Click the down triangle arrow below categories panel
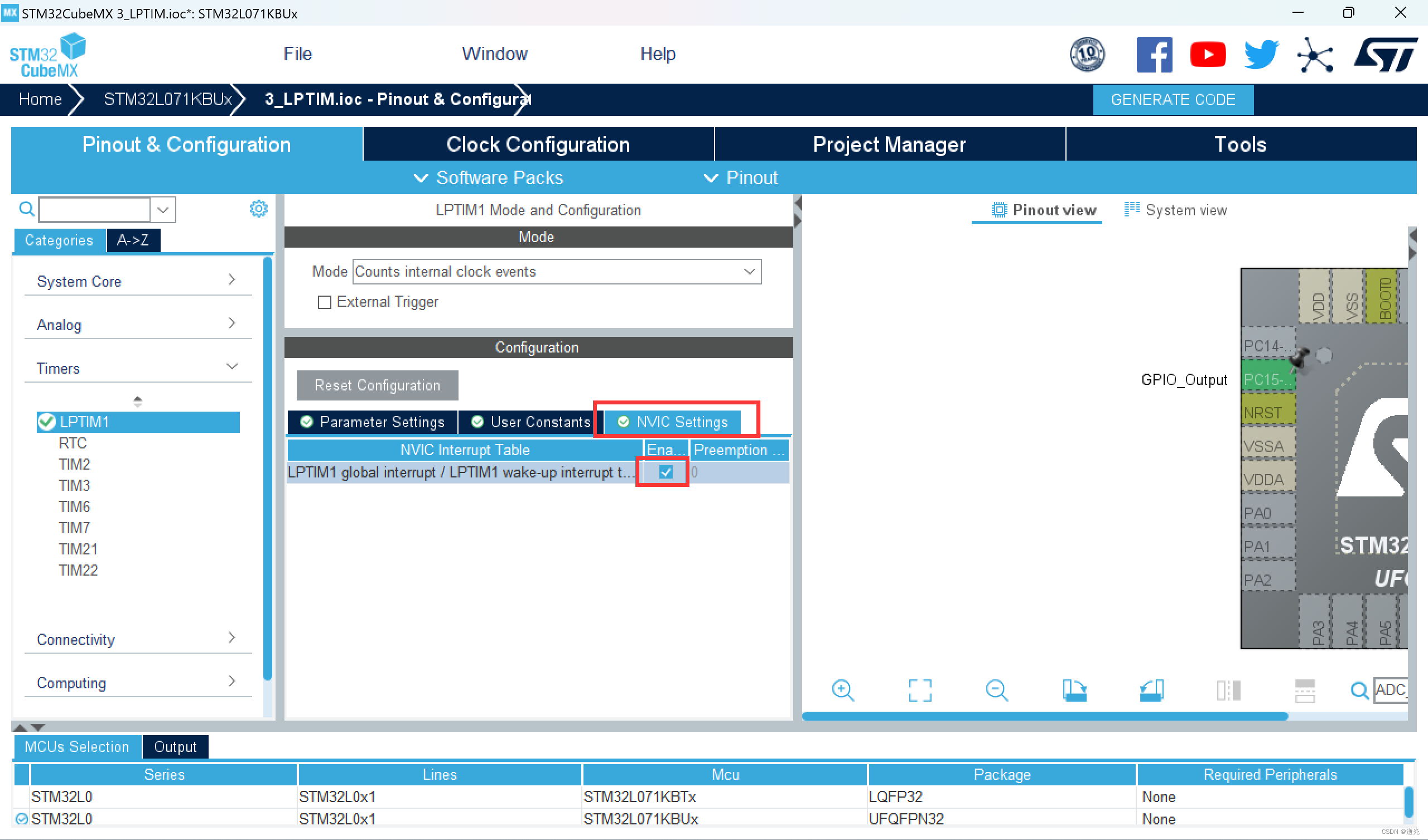 click(x=38, y=727)
